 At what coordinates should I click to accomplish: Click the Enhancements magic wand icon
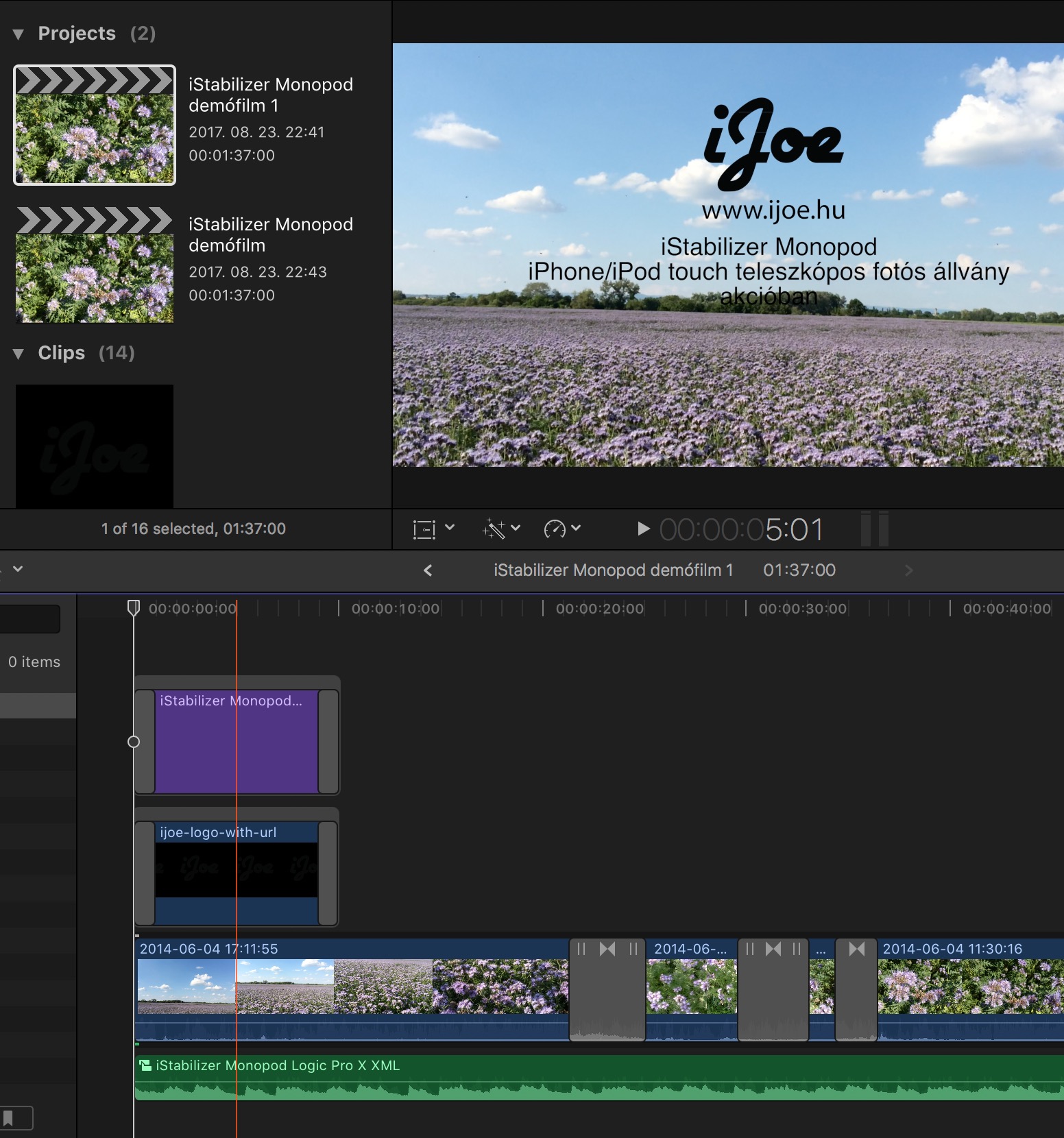click(x=494, y=529)
